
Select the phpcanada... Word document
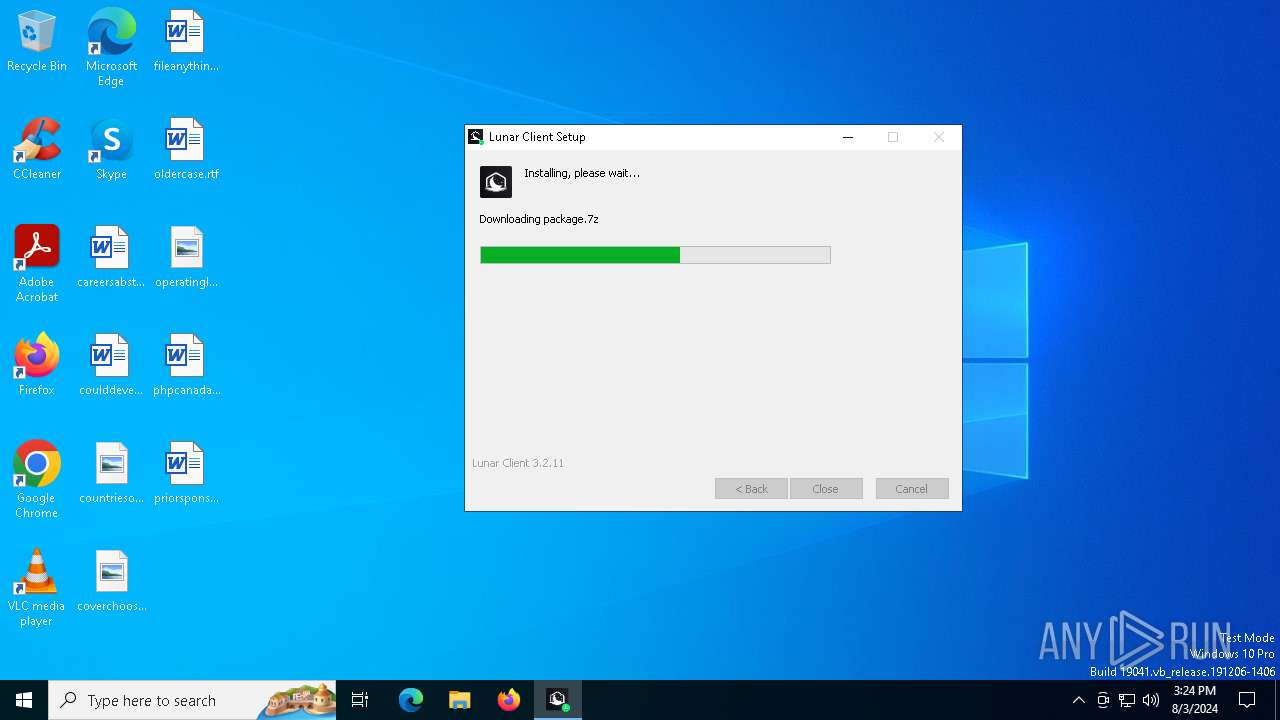coord(186,366)
